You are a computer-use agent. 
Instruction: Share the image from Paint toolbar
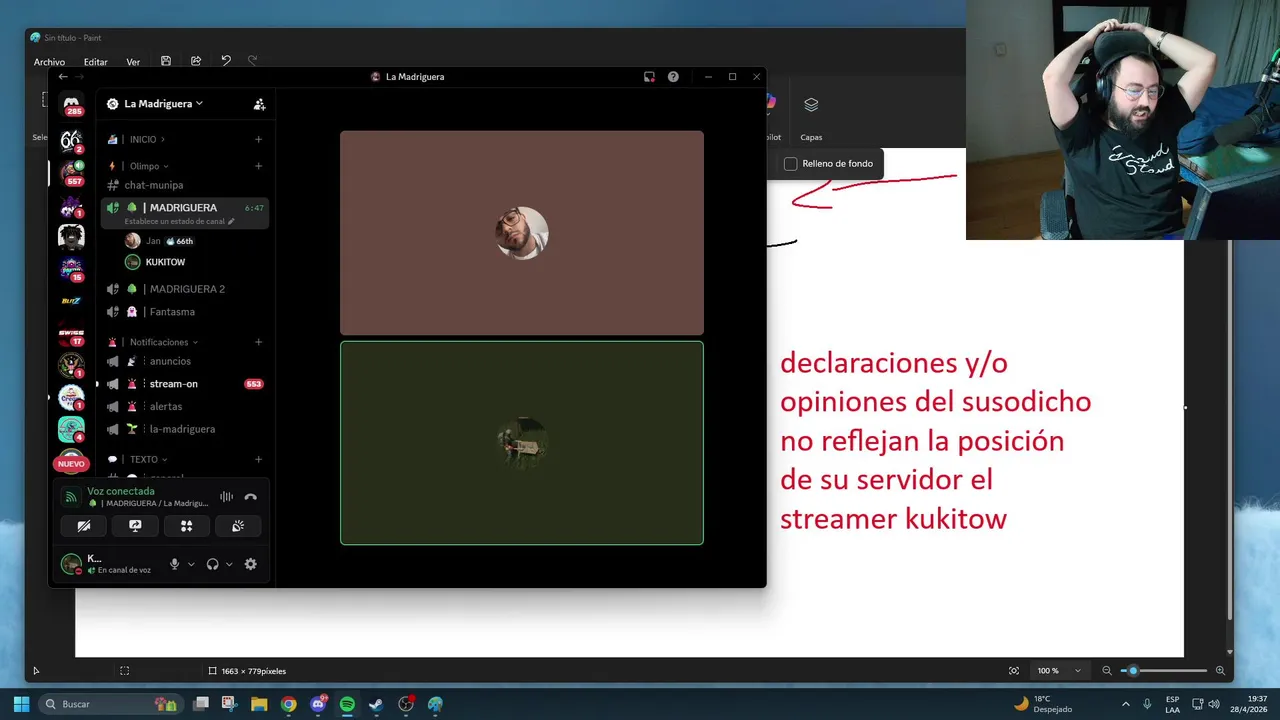tap(196, 61)
